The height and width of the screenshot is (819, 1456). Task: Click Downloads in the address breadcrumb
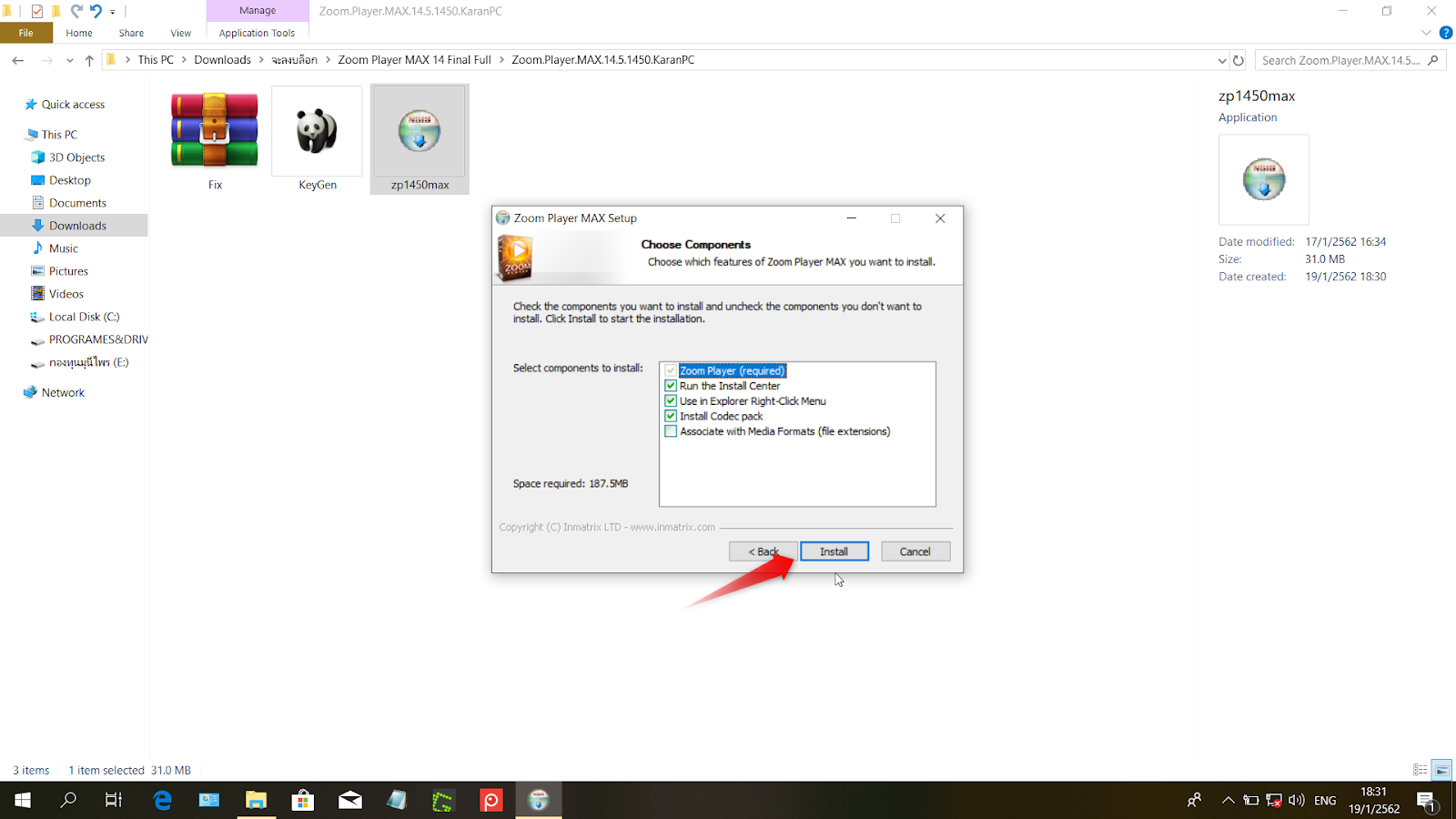pyautogui.click(x=222, y=60)
